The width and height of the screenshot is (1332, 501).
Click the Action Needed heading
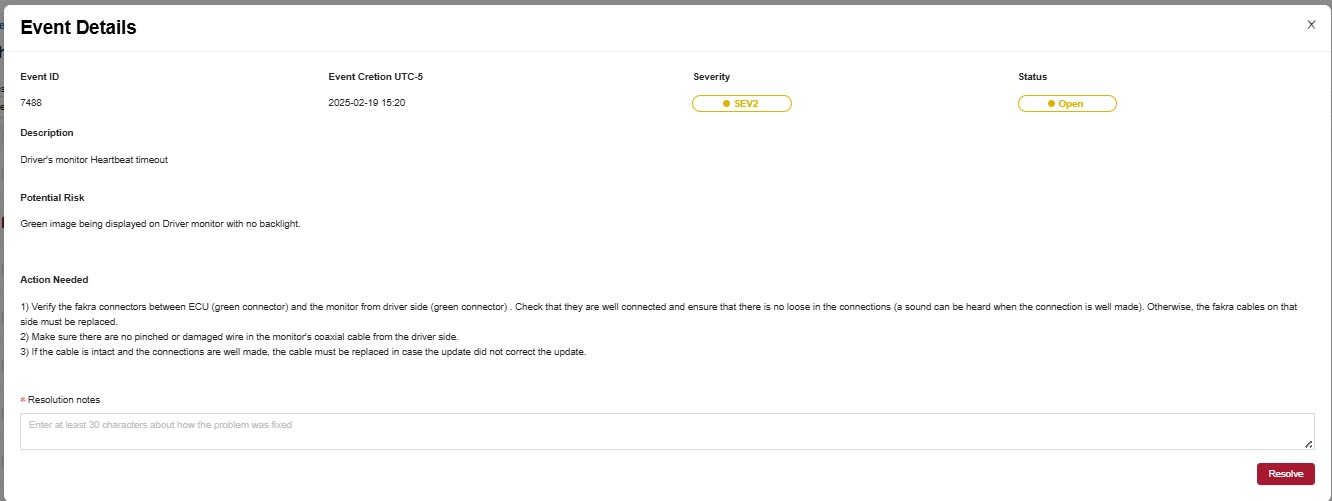pyautogui.click(x=54, y=280)
